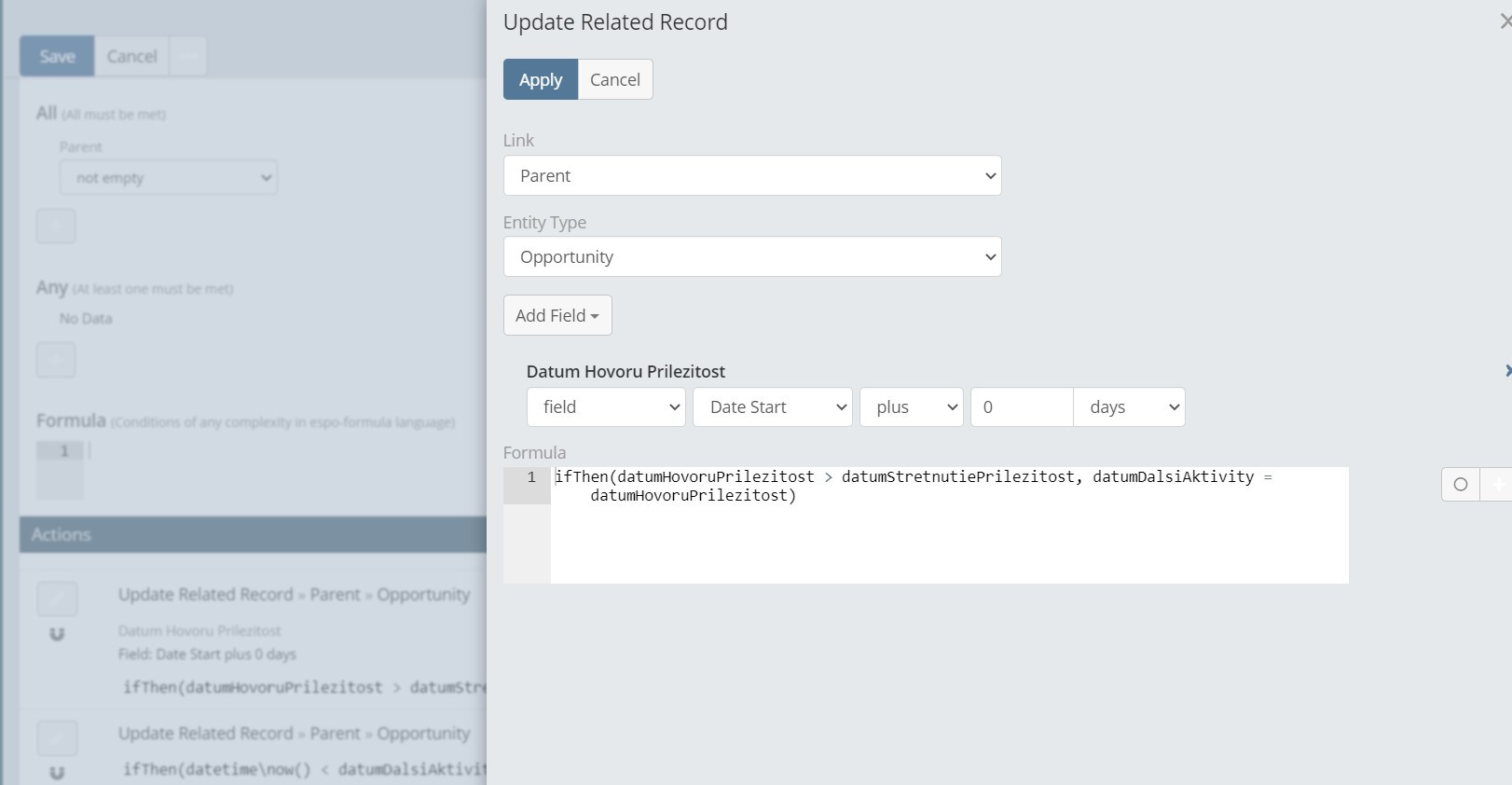
Task: Open the field value-type dropdown
Action: [606, 407]
